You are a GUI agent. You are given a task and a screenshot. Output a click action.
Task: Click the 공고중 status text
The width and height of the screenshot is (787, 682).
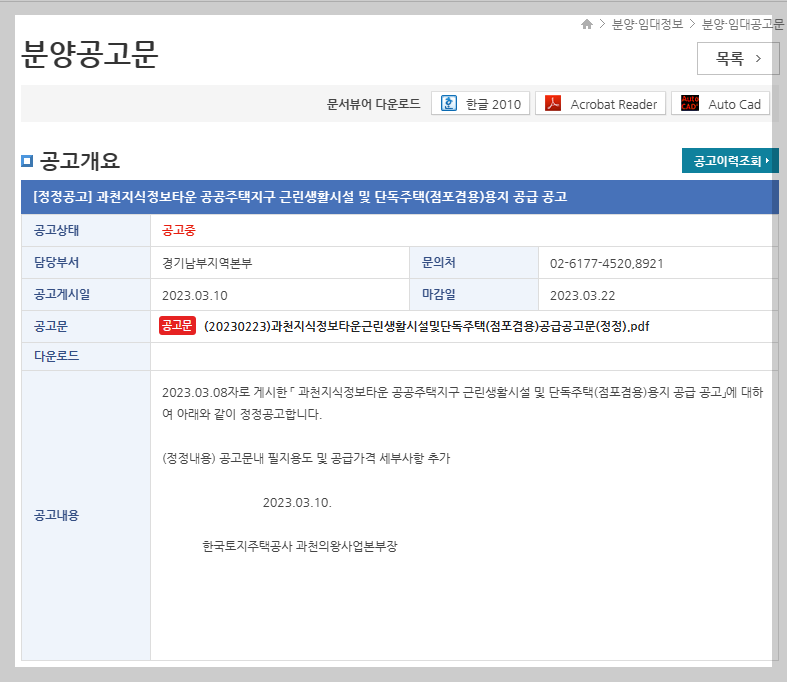[x=179, y=230]
